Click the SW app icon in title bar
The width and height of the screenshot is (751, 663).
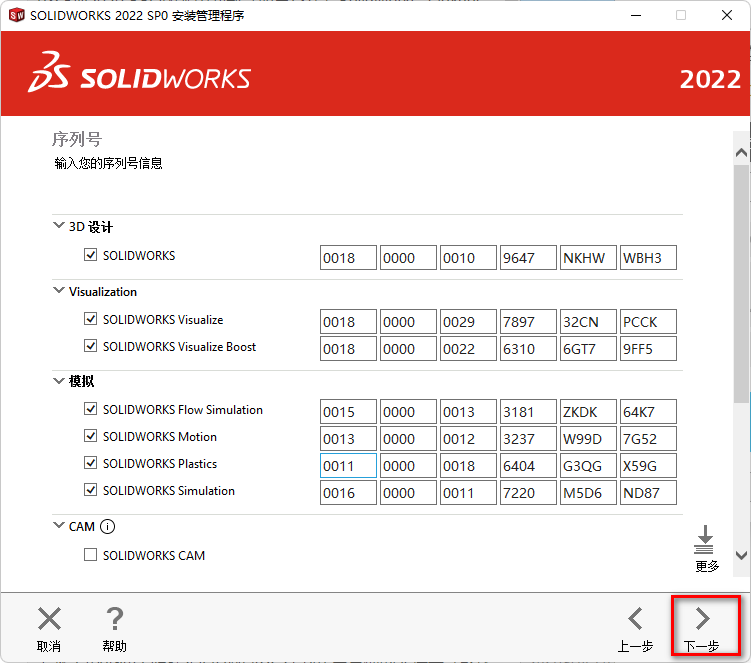coord(16,16)
